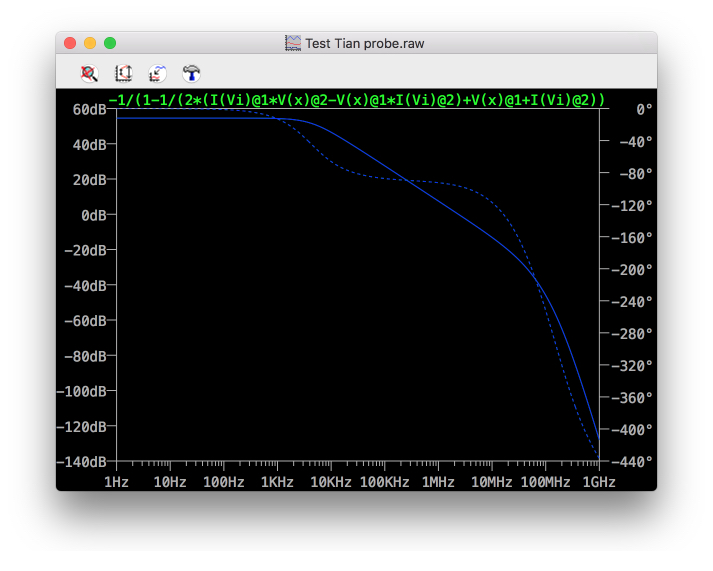Click the 0dB left axis label
The height and width of the screenshot is (571, 713).
point(93,215)
